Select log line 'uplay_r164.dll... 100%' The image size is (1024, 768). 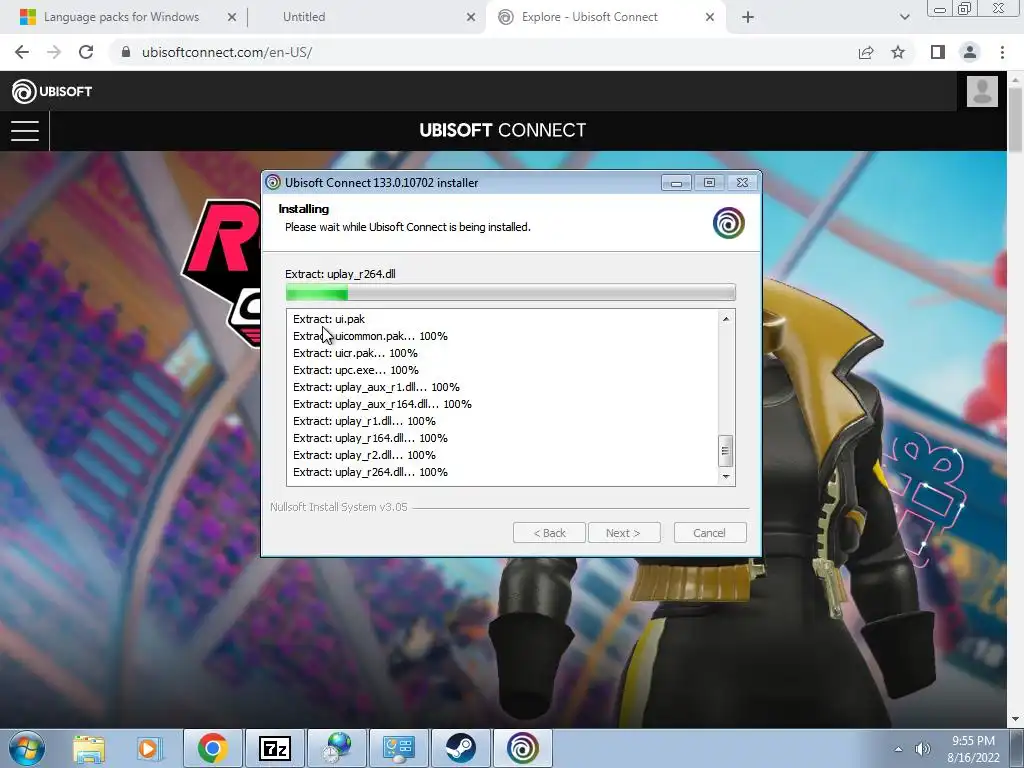370,438
